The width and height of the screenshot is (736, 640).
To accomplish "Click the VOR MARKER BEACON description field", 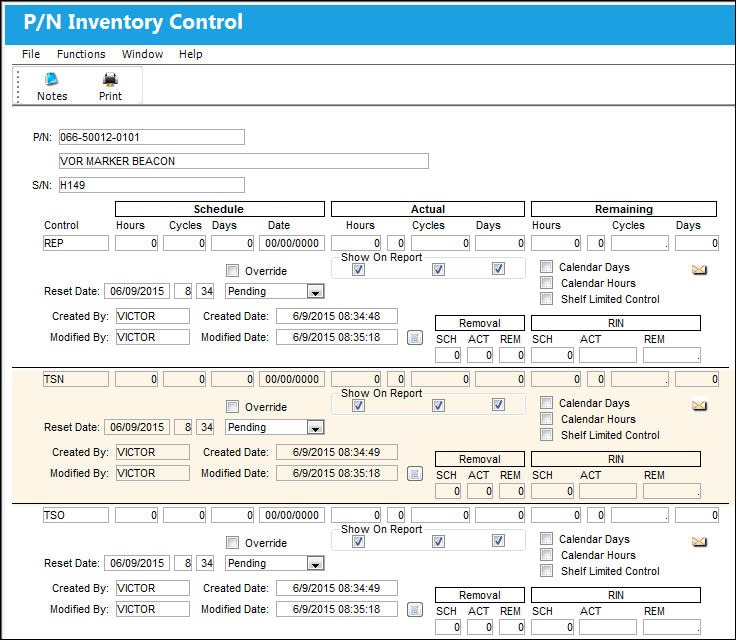I will 244,161.
